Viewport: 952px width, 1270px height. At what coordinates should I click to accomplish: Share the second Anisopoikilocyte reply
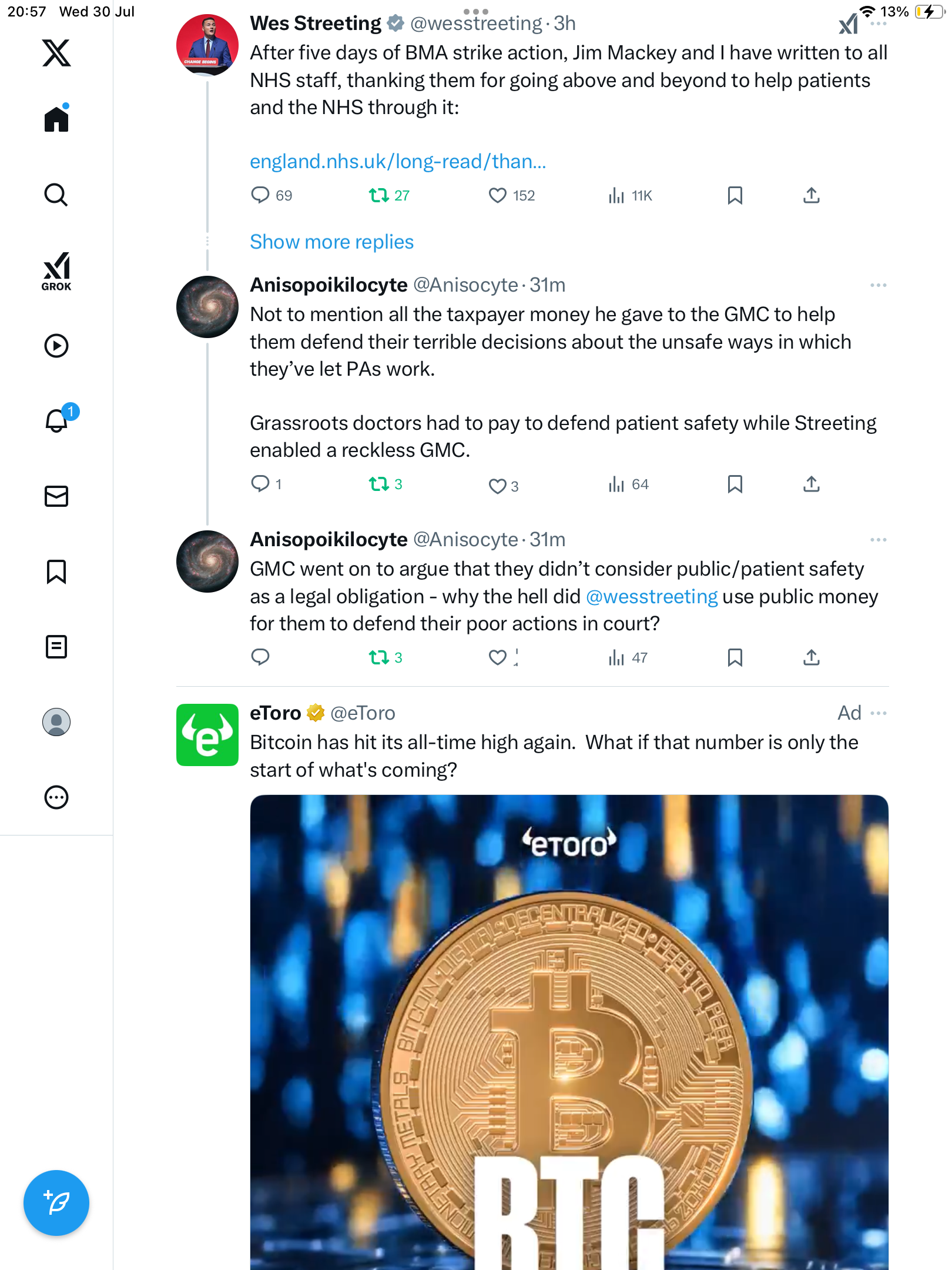(811, 657)
